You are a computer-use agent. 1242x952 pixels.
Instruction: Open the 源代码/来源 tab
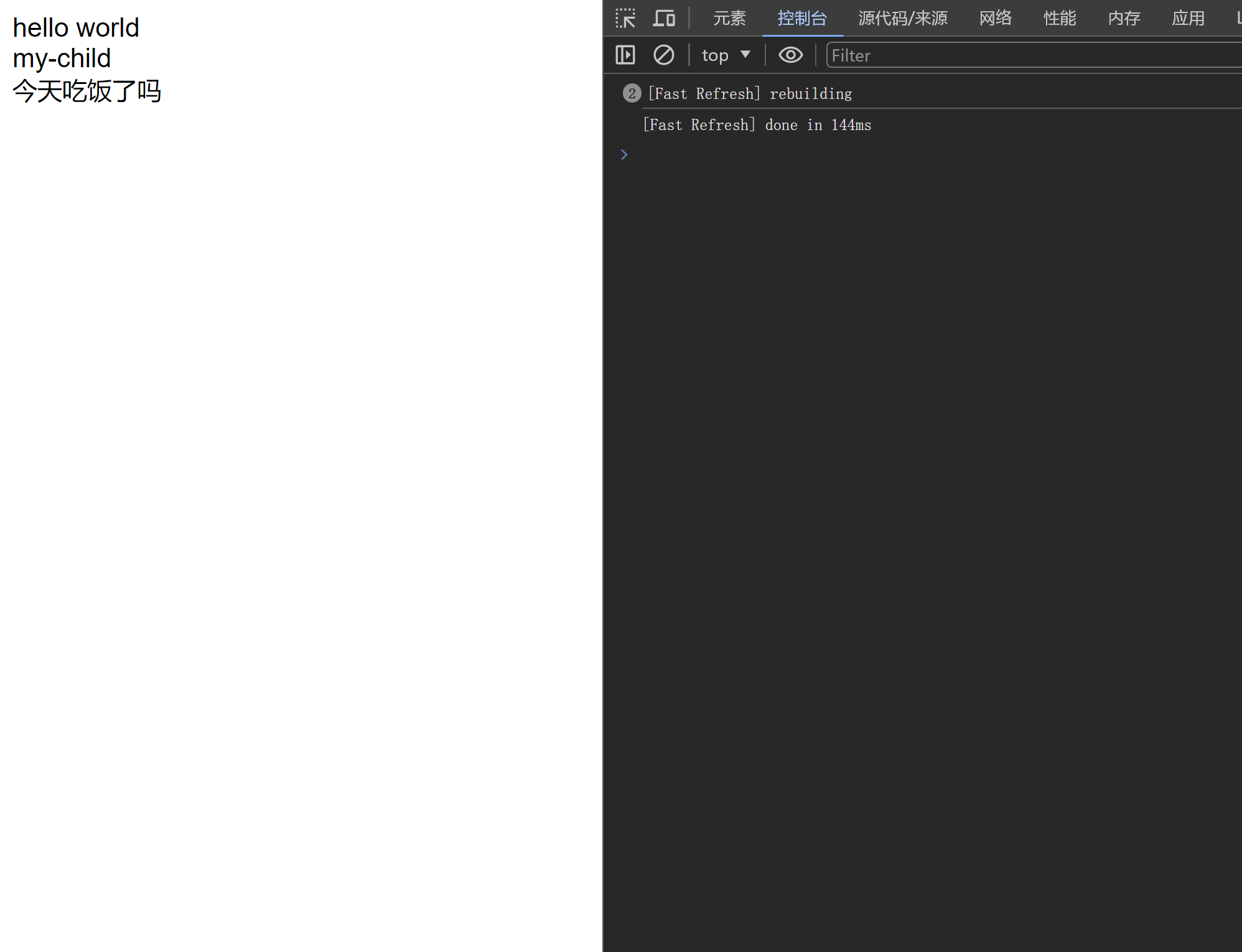(x=902, y=19)
